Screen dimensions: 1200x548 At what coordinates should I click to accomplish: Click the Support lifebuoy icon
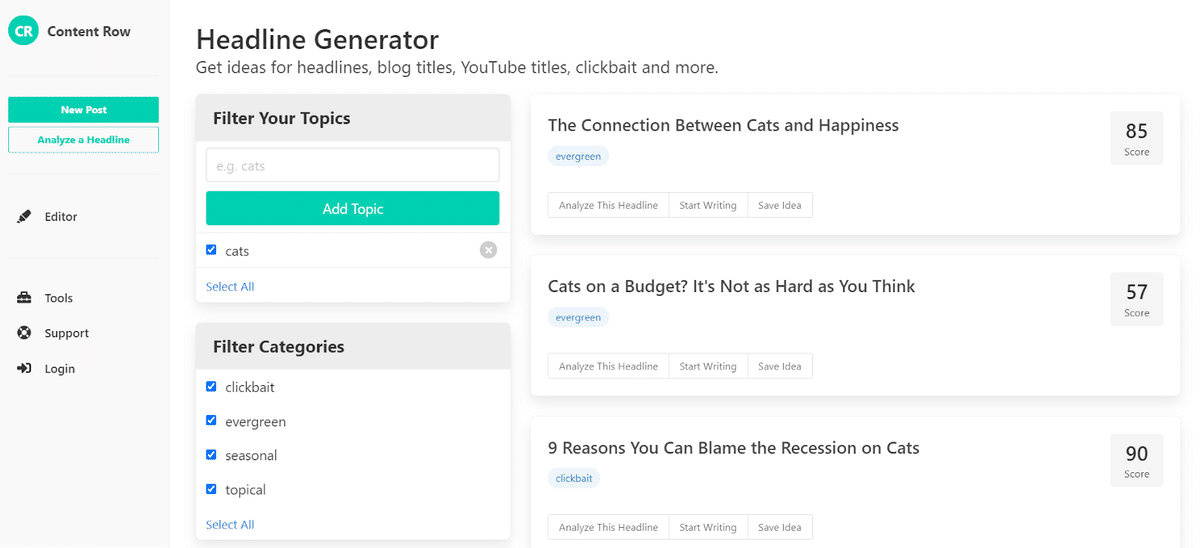[24, 333]
